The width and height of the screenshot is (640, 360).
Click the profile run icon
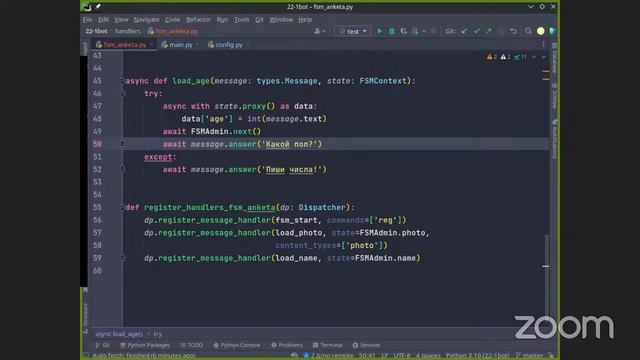pyautogui.click(x=415, y=31)
